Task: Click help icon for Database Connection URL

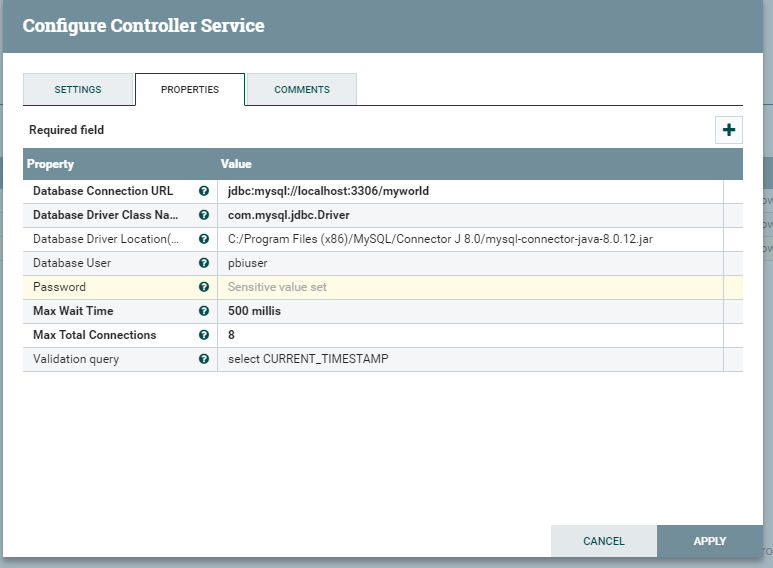Action: (x=204, y=191)
